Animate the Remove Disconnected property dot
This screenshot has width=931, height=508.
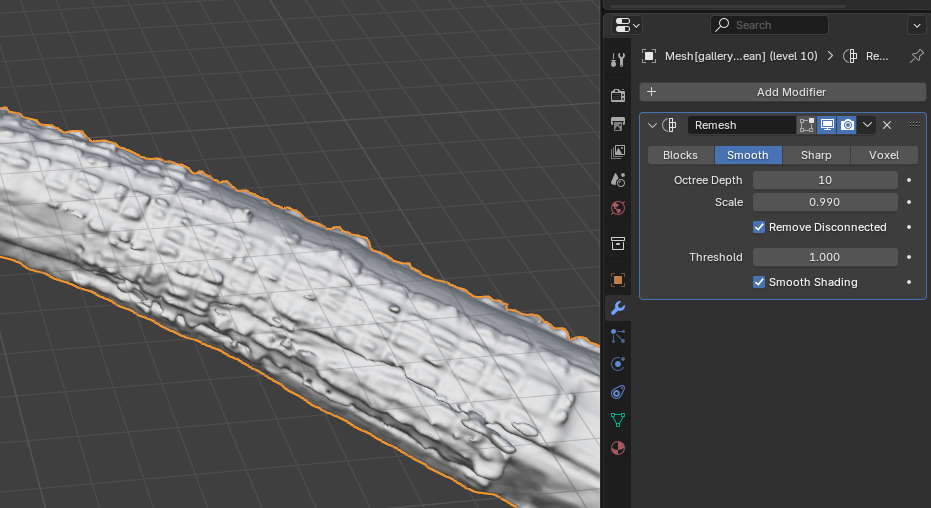click(x=909, y=227)
